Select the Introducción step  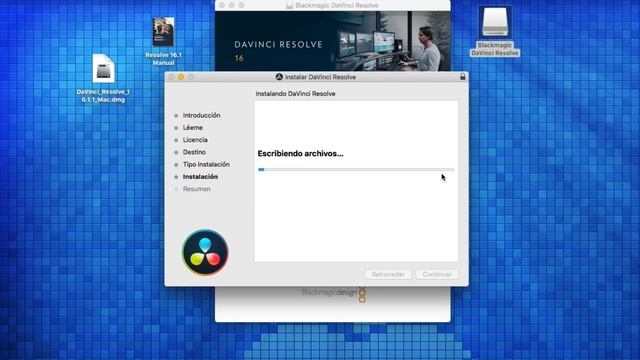(201, 116)
